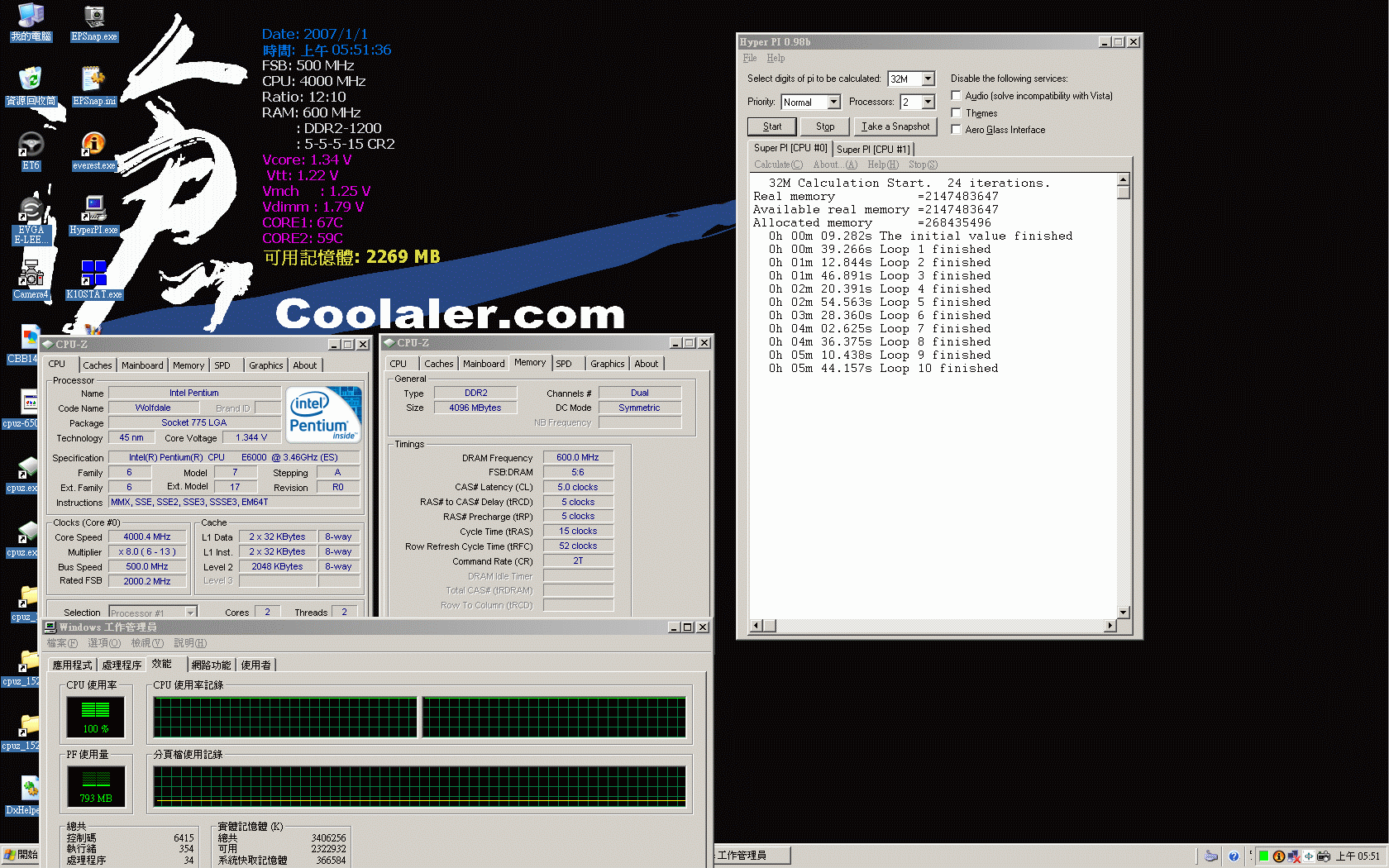The image size is (1389, 868).
Task: Click the horizontal scrollbar thumb in Hyper PI output
Action: 769,626
